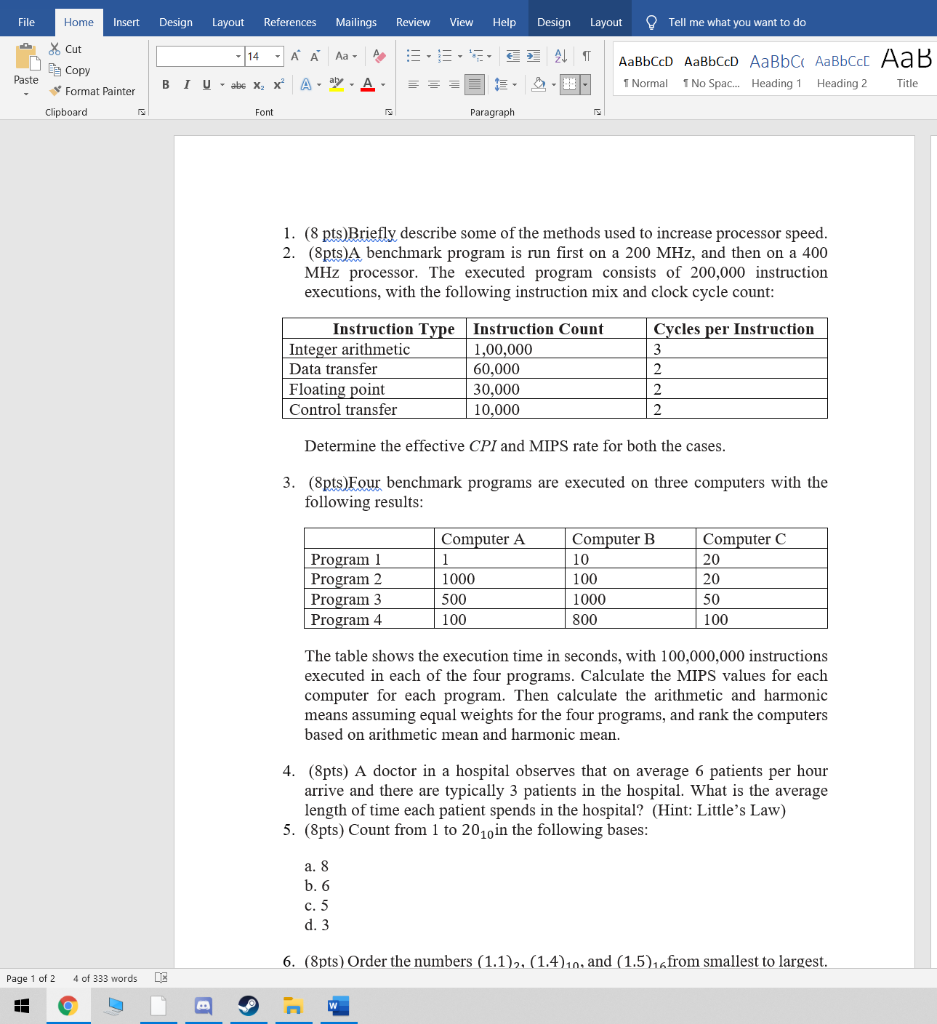Viewport: 937px width, 1024px height.
Task: Switch to the Insert ribbon tab
Action: coord(126,21)
